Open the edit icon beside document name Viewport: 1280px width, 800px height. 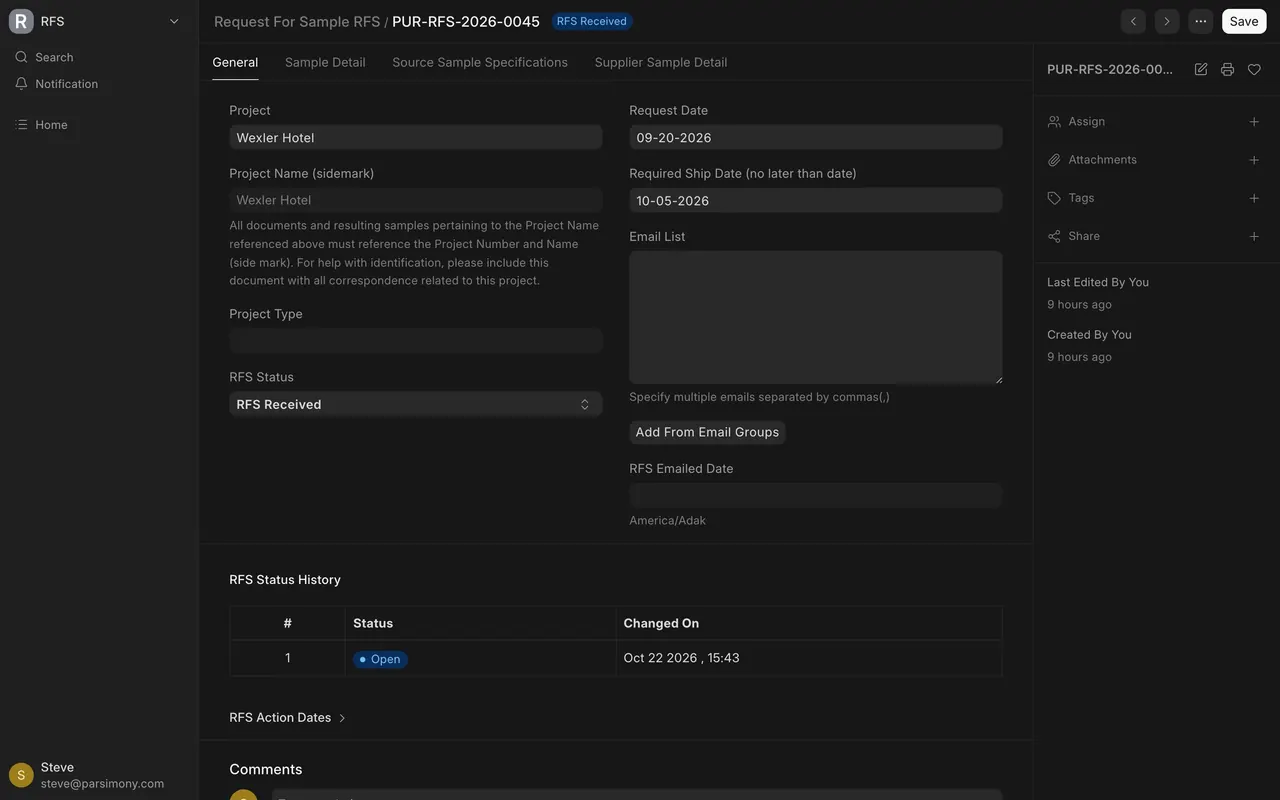1201,69
